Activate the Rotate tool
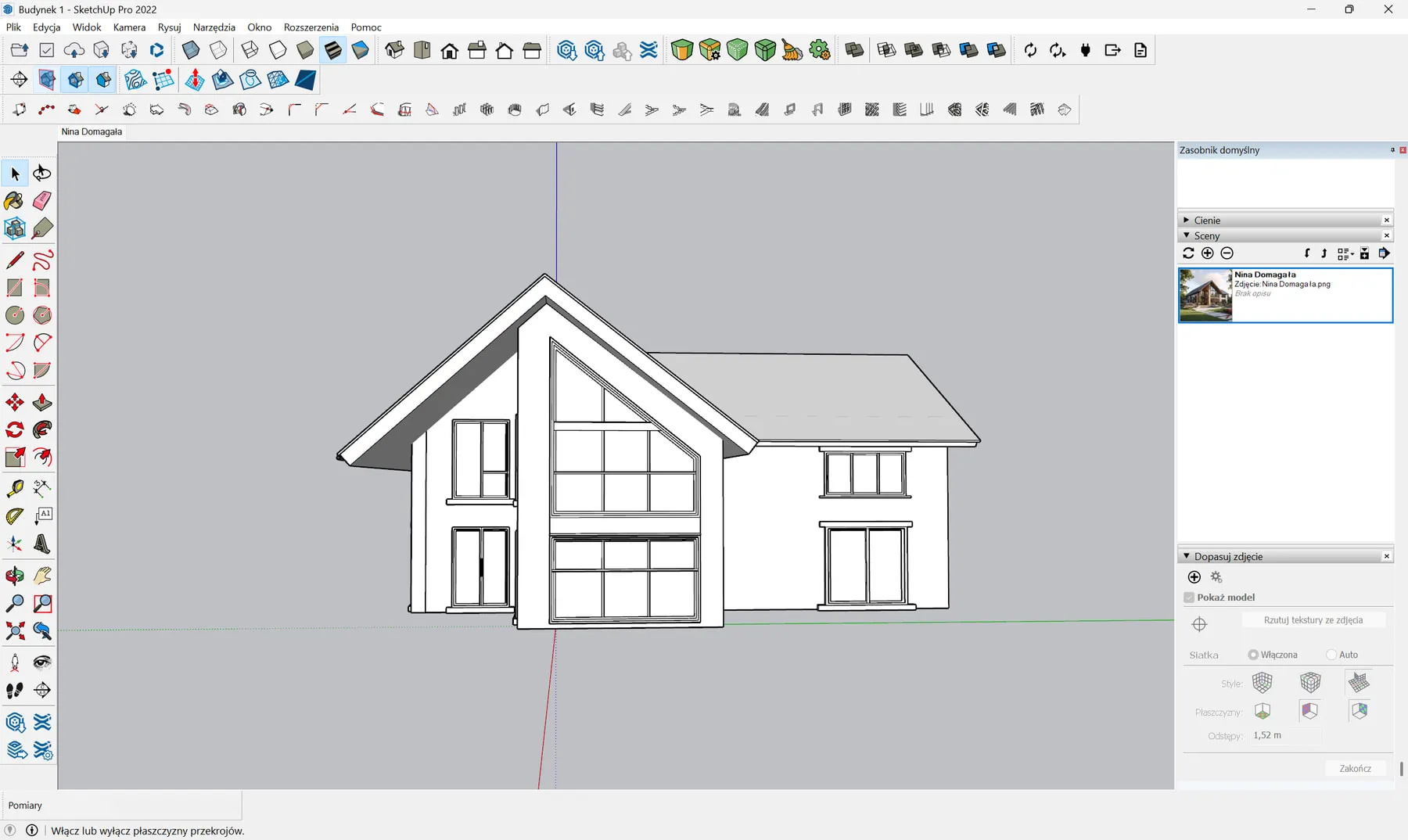The image size is (1408, 840). [15, 430]
